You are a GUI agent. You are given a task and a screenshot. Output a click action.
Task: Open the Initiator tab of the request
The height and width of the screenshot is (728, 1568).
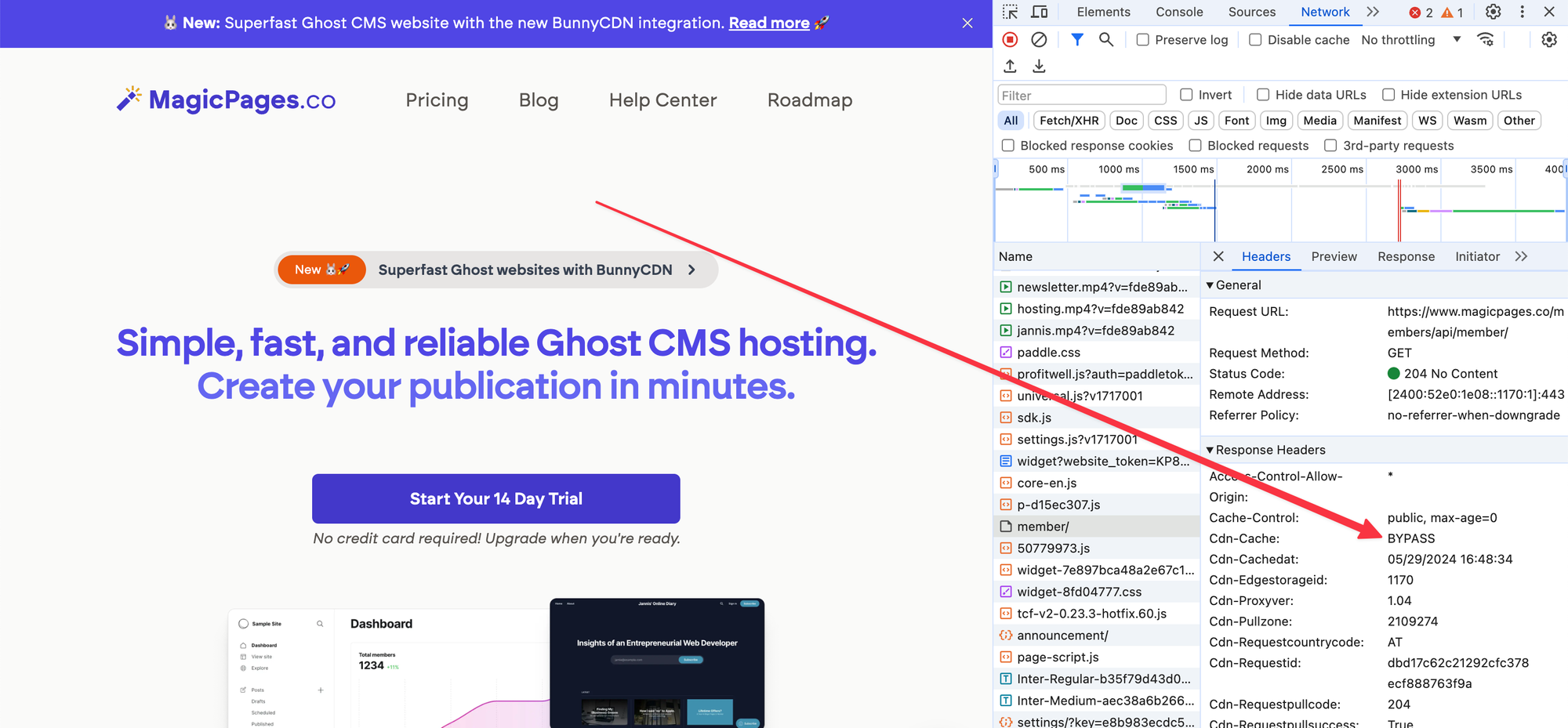(1478, 256)
